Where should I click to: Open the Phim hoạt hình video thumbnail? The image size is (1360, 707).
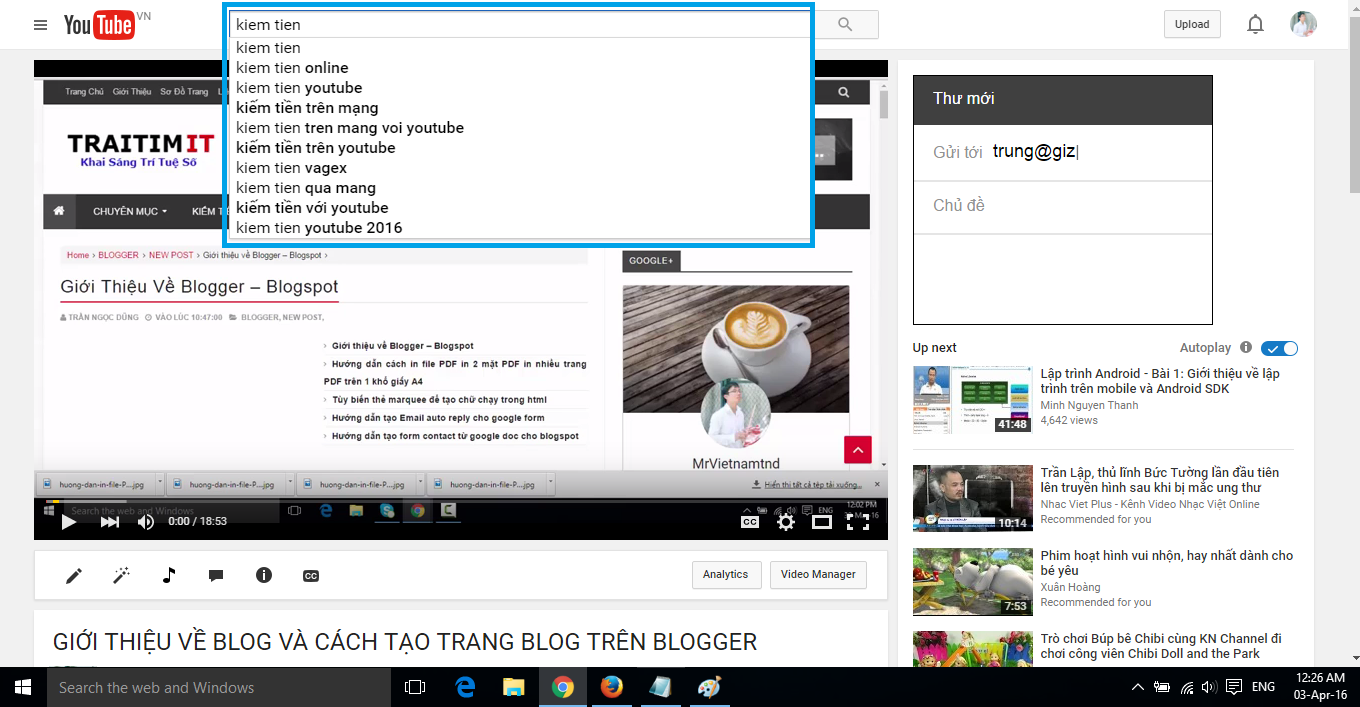(x=972, y=581)
